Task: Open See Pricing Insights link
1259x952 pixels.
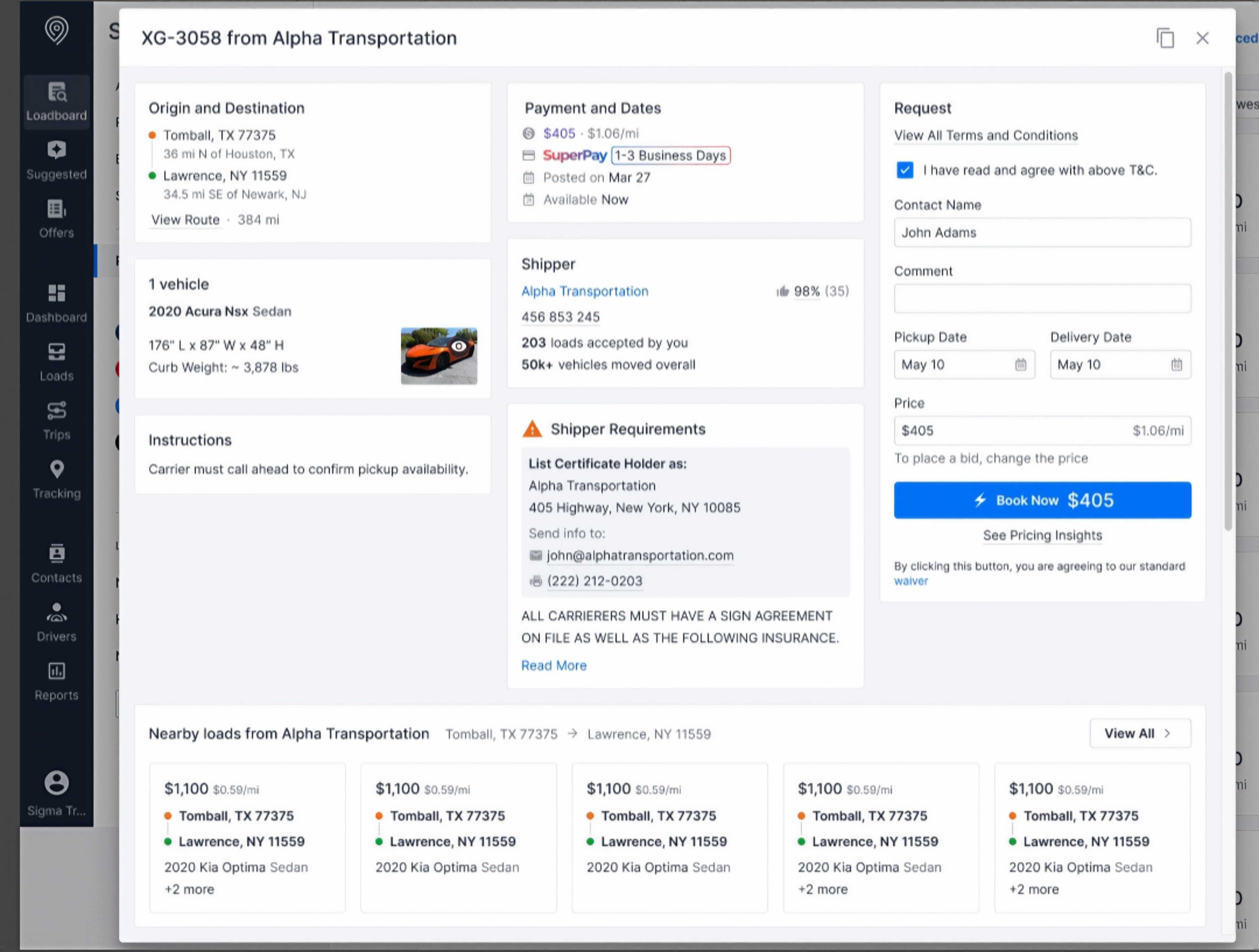Action: (x=1042, y=535)
